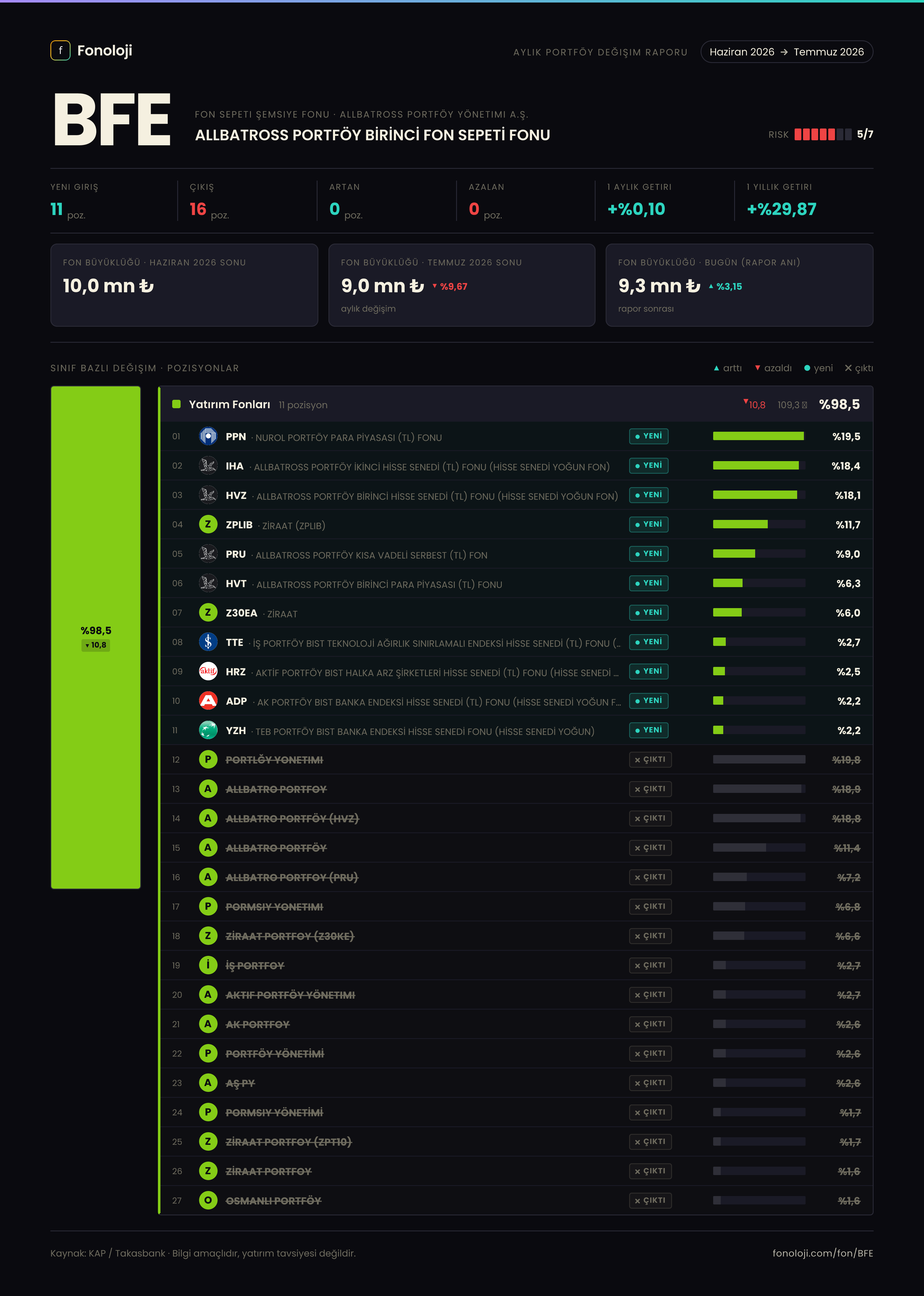Click the Fonoloji logo icon

click(60, 51)
